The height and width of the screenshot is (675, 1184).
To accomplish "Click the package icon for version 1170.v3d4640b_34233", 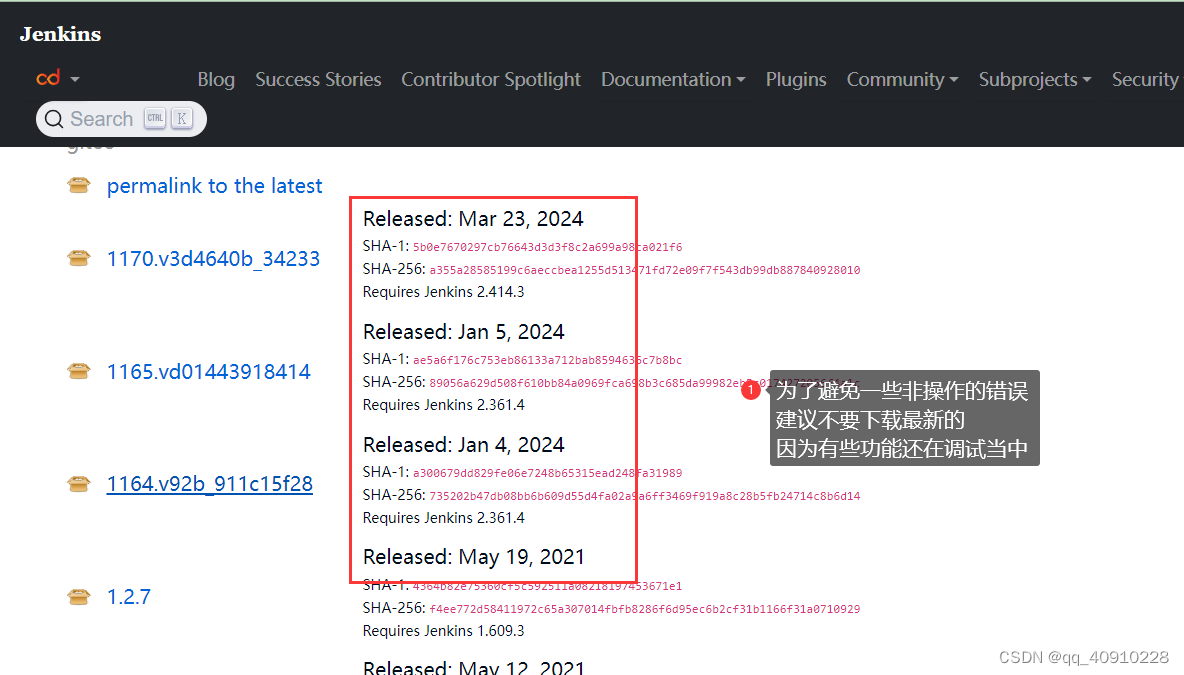I will point(79,258).
